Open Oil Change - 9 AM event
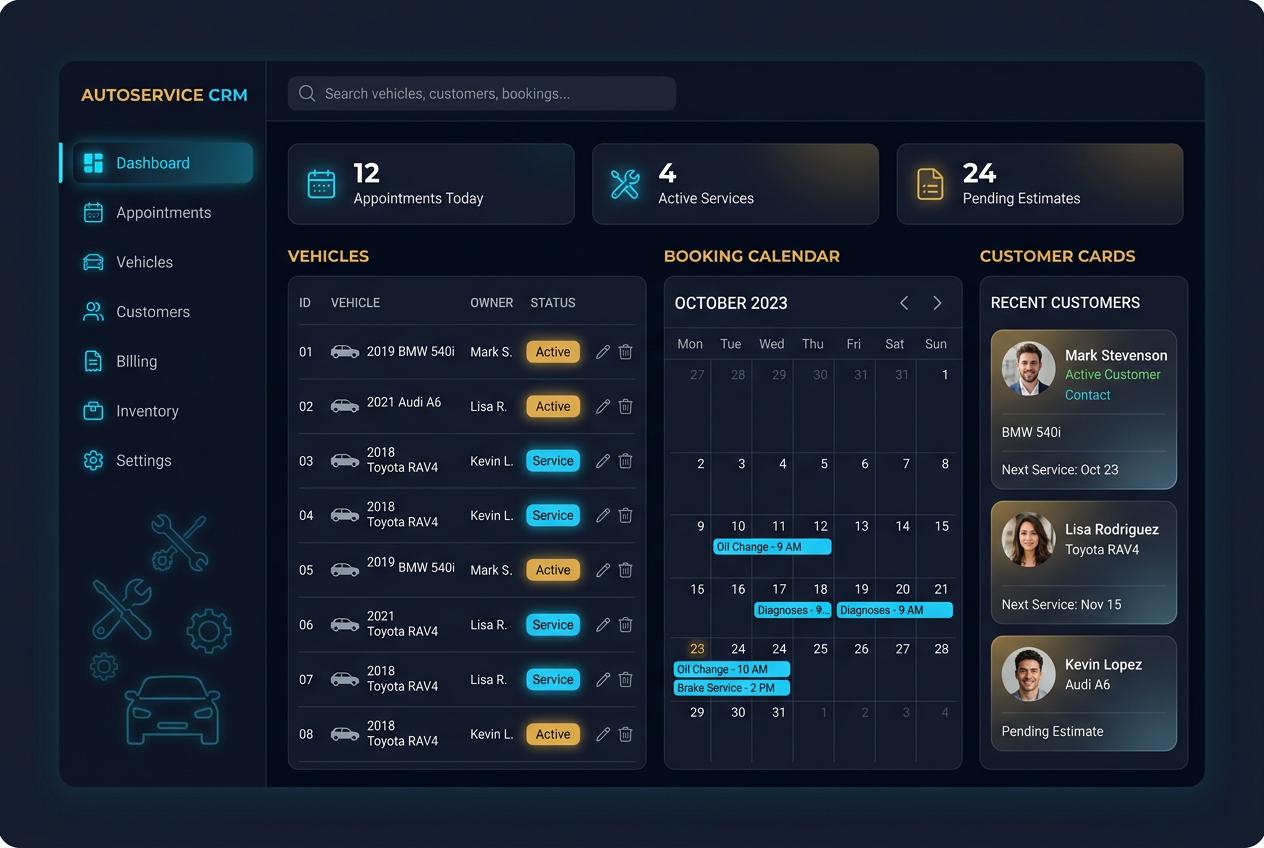 772,547
